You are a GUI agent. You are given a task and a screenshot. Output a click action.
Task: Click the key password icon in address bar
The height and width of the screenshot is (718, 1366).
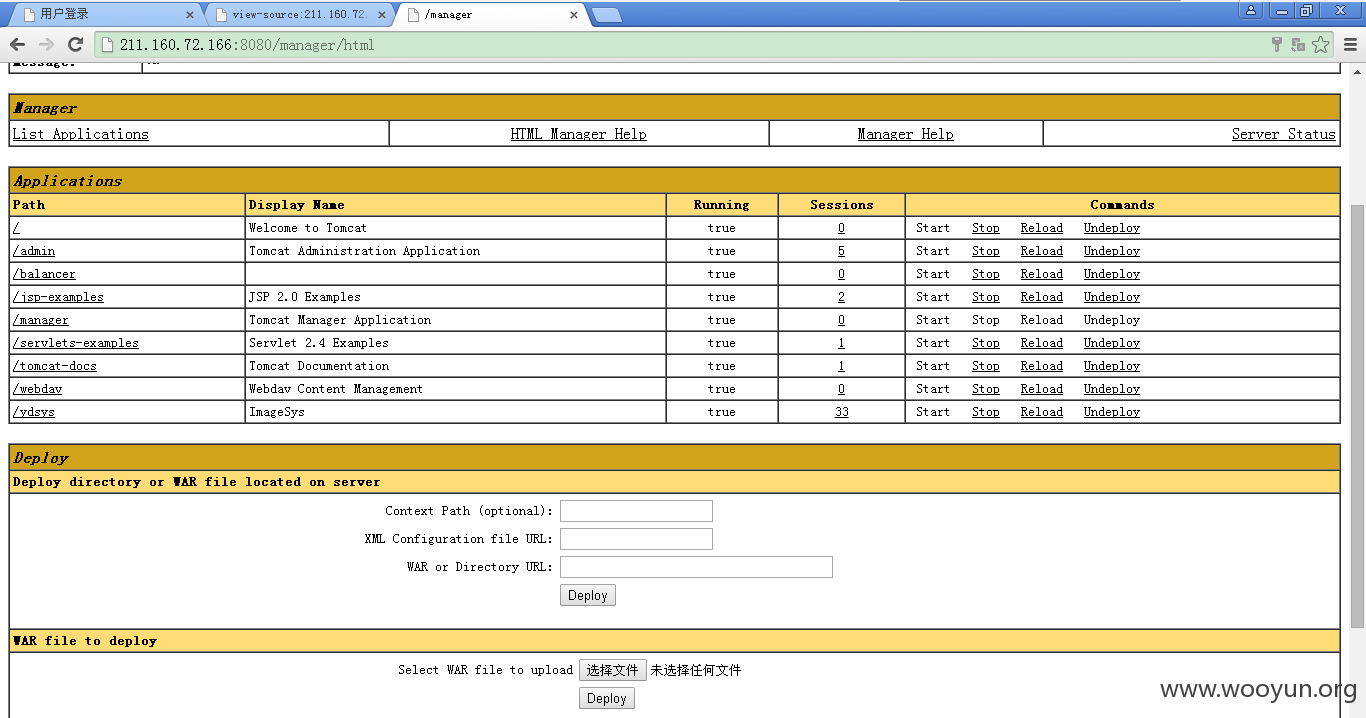click(x=1276, y=44)
